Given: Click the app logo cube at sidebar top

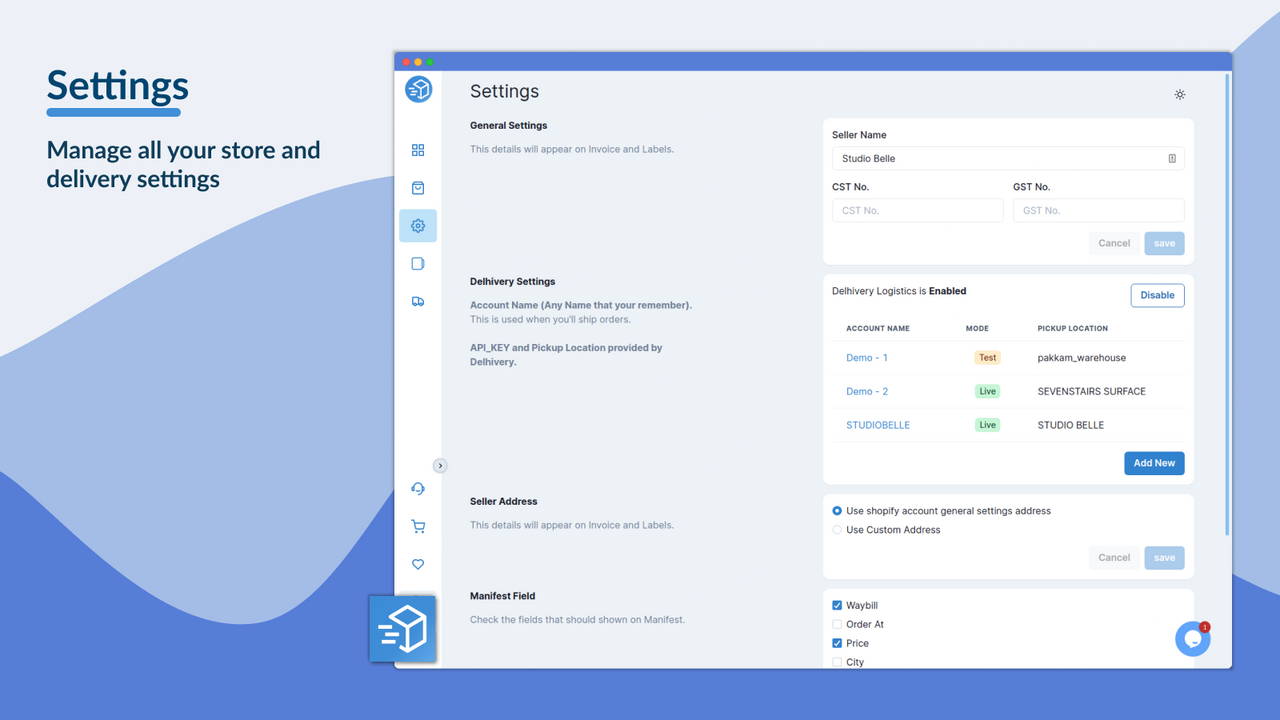Looking at the screenshot, I should point(418,89).
